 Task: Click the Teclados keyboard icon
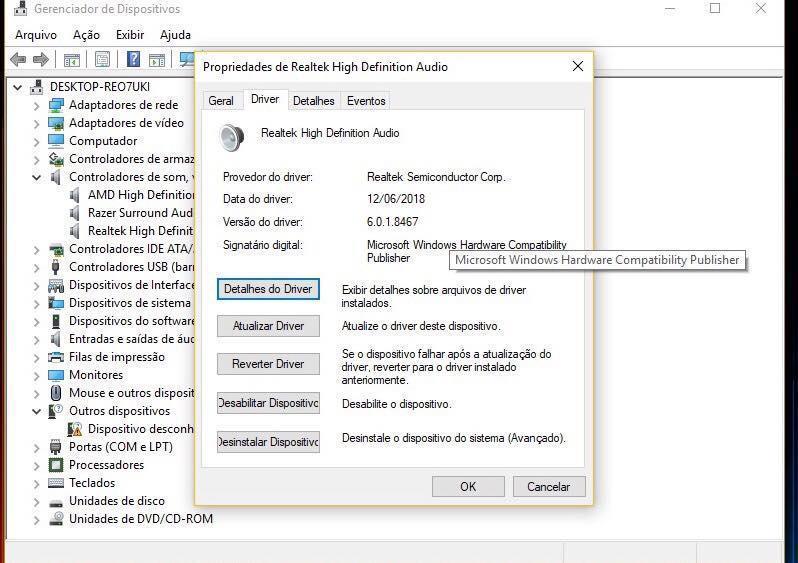tap(56, 483)
